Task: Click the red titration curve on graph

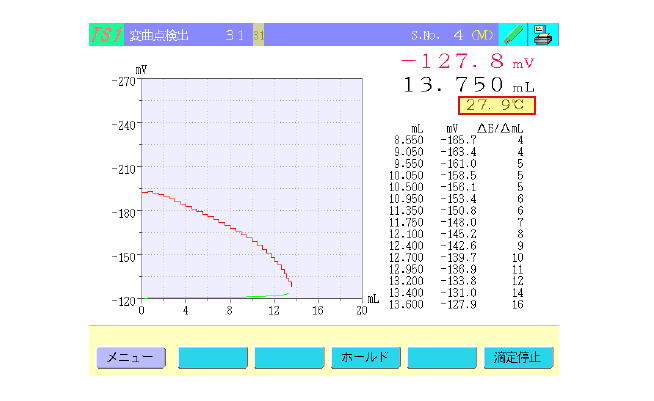Action: tap(230, 226)
